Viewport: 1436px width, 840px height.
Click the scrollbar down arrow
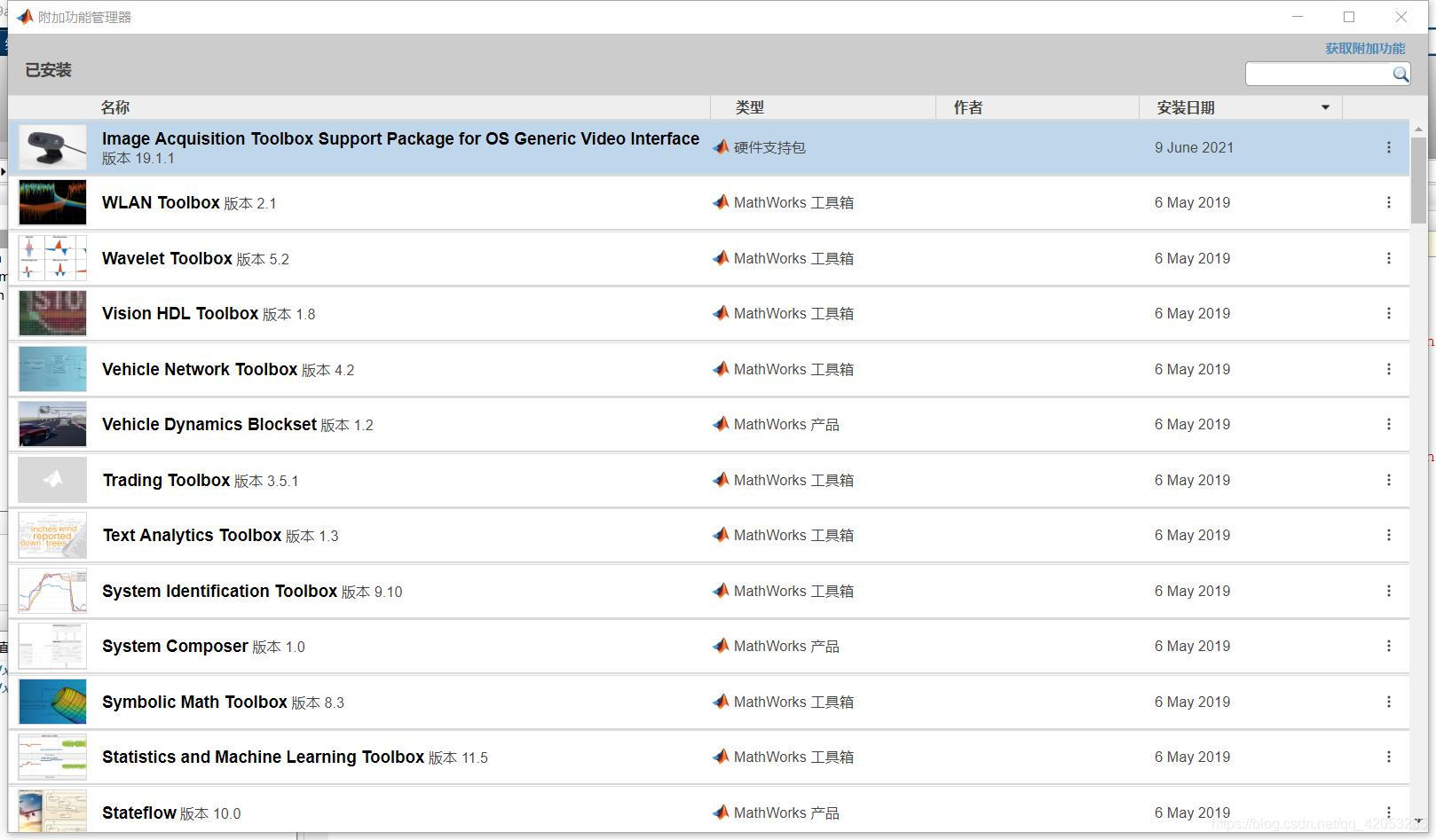click(1418, 820)
